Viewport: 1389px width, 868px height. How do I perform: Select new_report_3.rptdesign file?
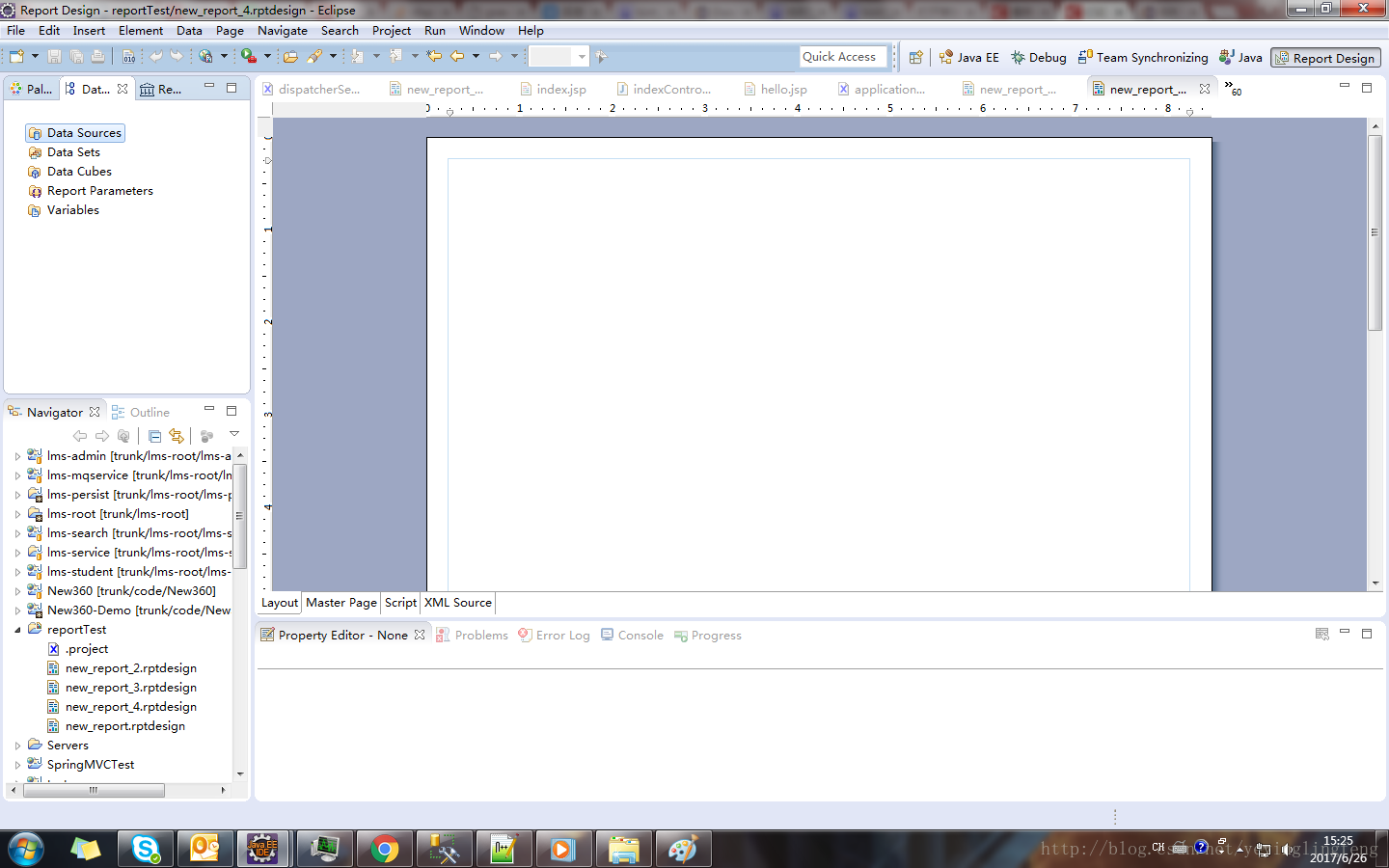122,688
